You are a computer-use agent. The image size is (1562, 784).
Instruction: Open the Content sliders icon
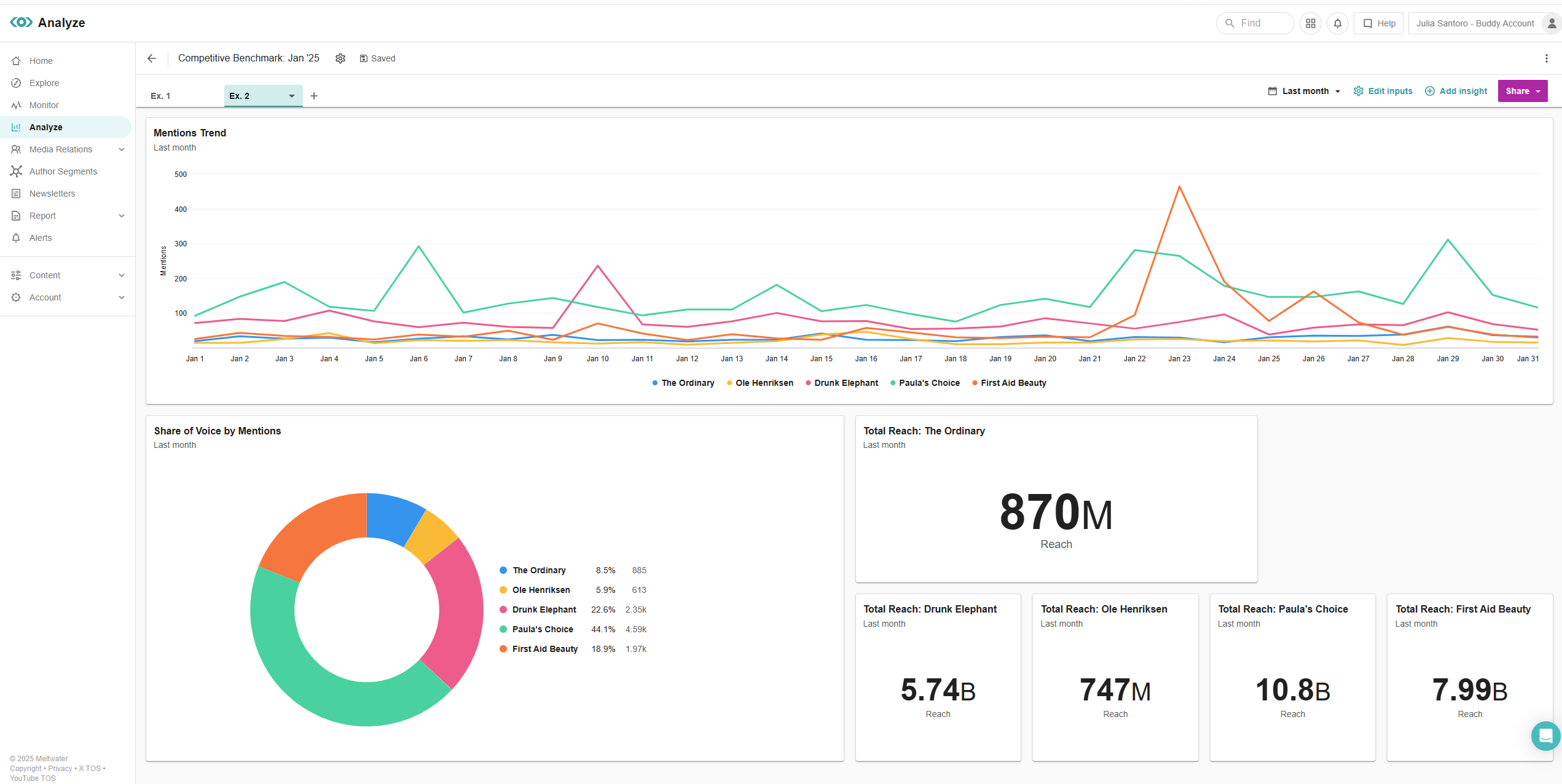(x=16, y=275)
